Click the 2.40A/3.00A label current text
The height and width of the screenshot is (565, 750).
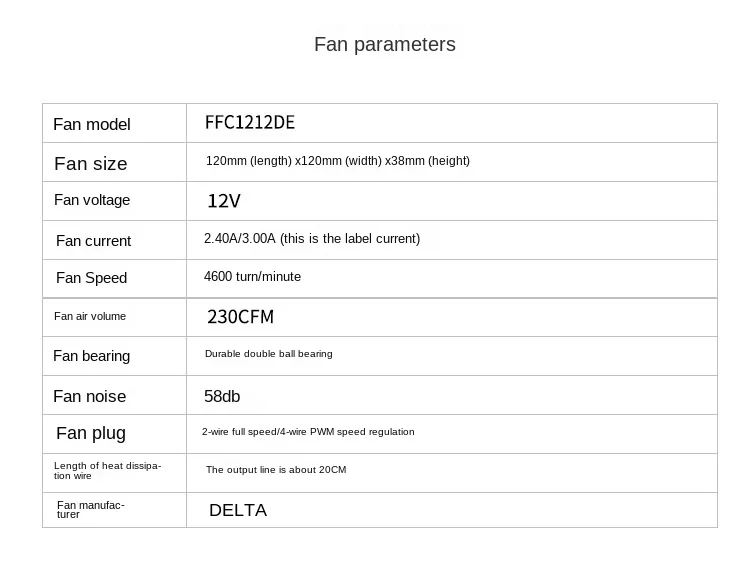[x=312, y=239]
